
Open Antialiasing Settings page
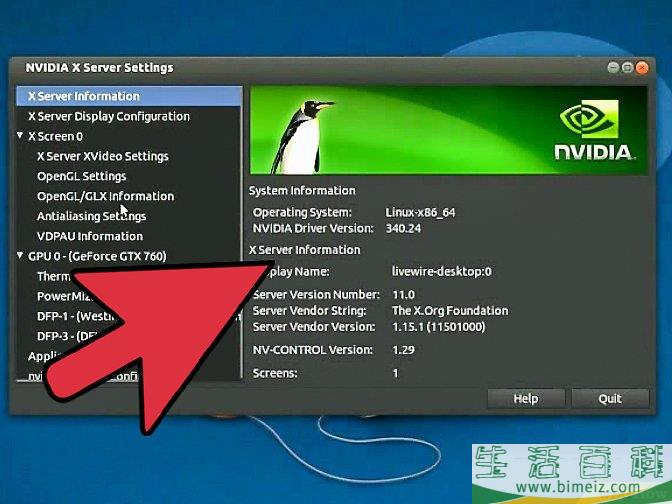pos(91,216)
